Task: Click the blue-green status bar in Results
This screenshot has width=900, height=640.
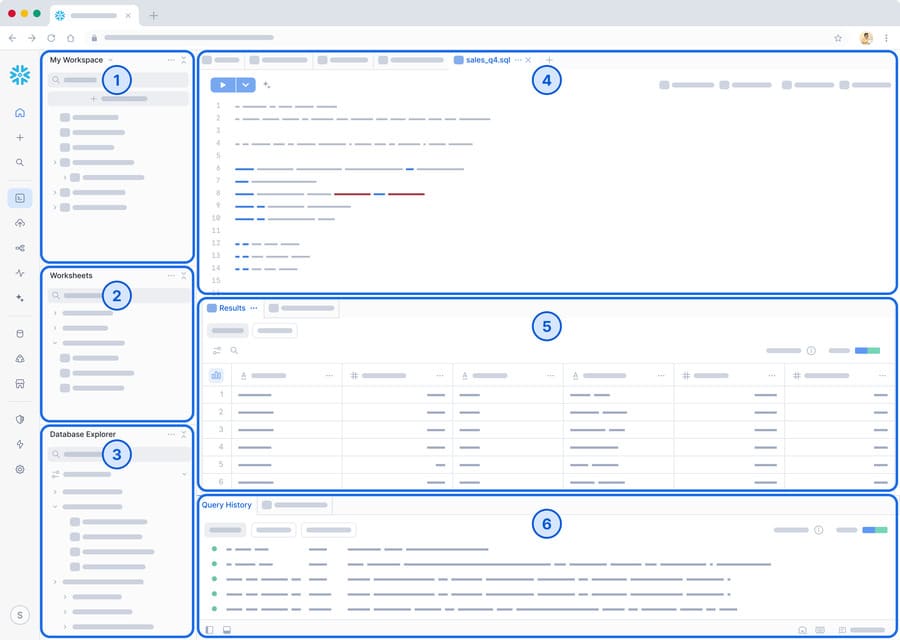Action: [x=867, y=351]
